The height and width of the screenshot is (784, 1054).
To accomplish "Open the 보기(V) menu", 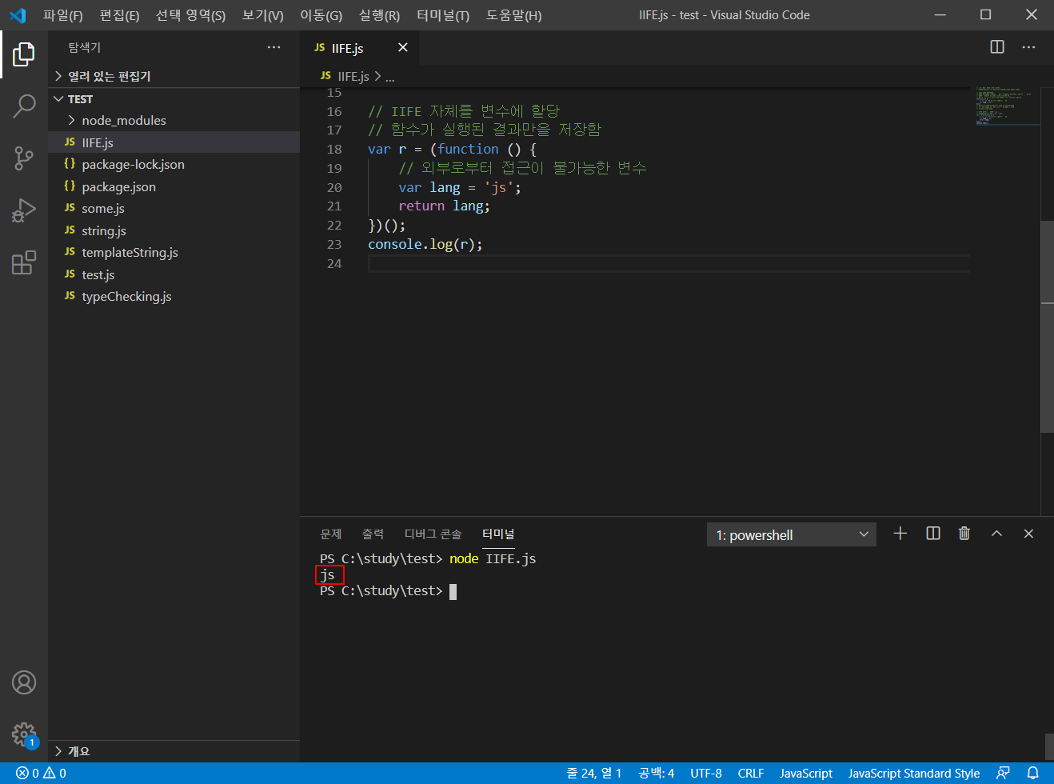I will [262, 15].
